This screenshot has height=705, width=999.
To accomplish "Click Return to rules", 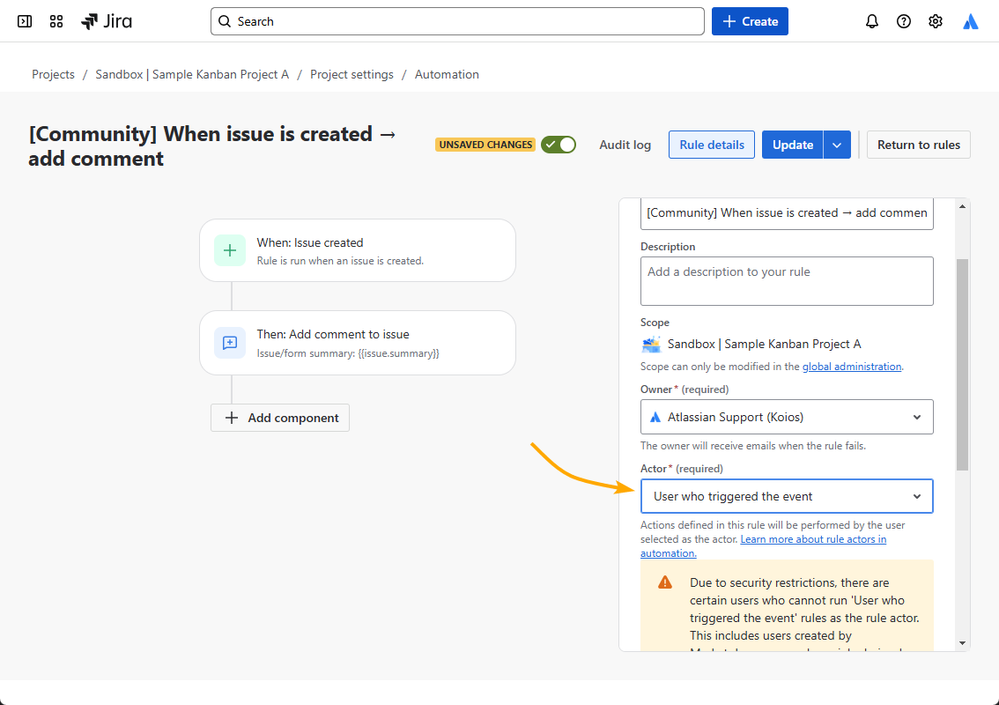I will coord(918,145).
